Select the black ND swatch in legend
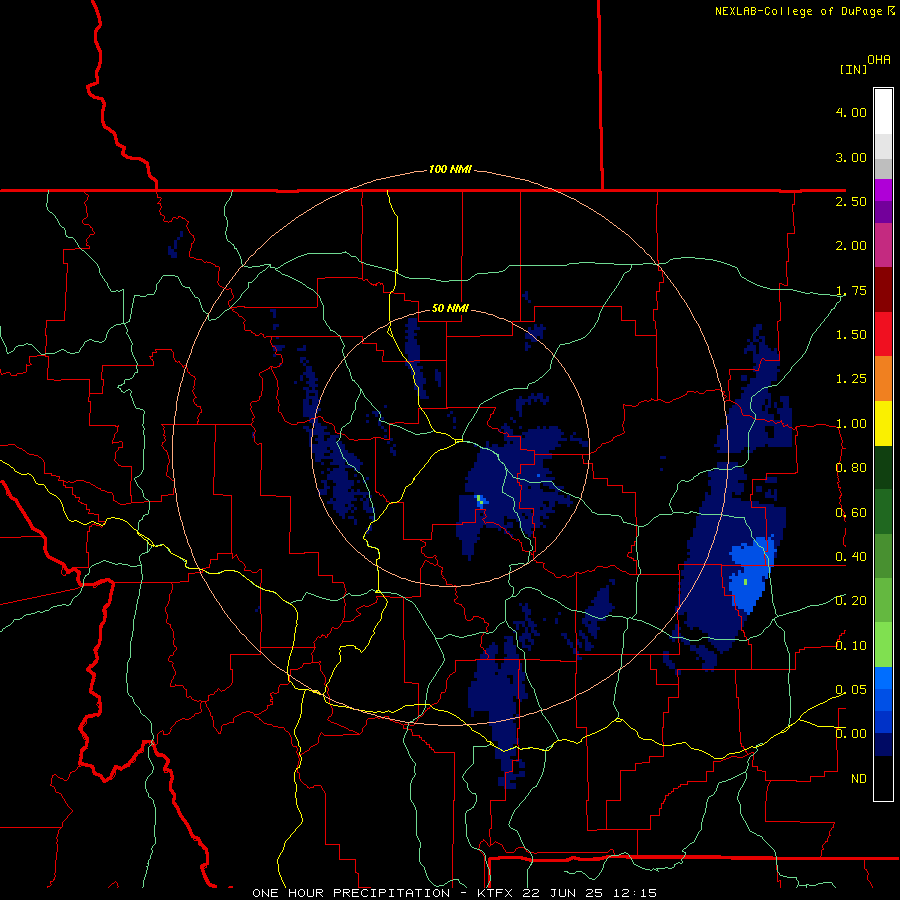Screen dimensions: 900x900 883,778
